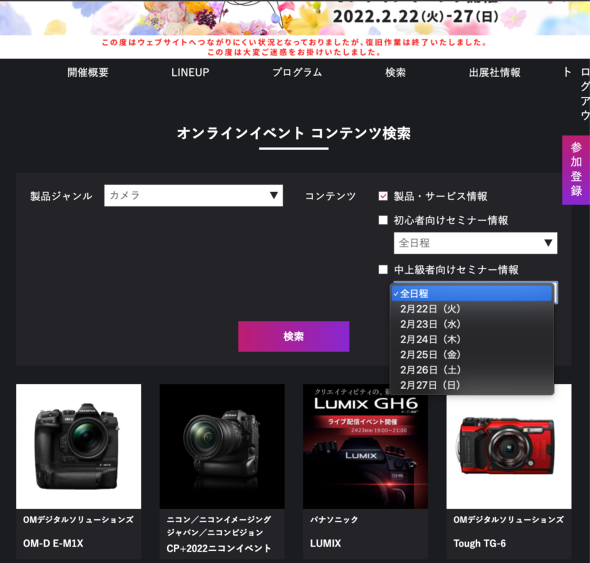Open the Nikon CP+2022 event thumbnail
Viewport: 590px width, 563px height.
(222, 446)
